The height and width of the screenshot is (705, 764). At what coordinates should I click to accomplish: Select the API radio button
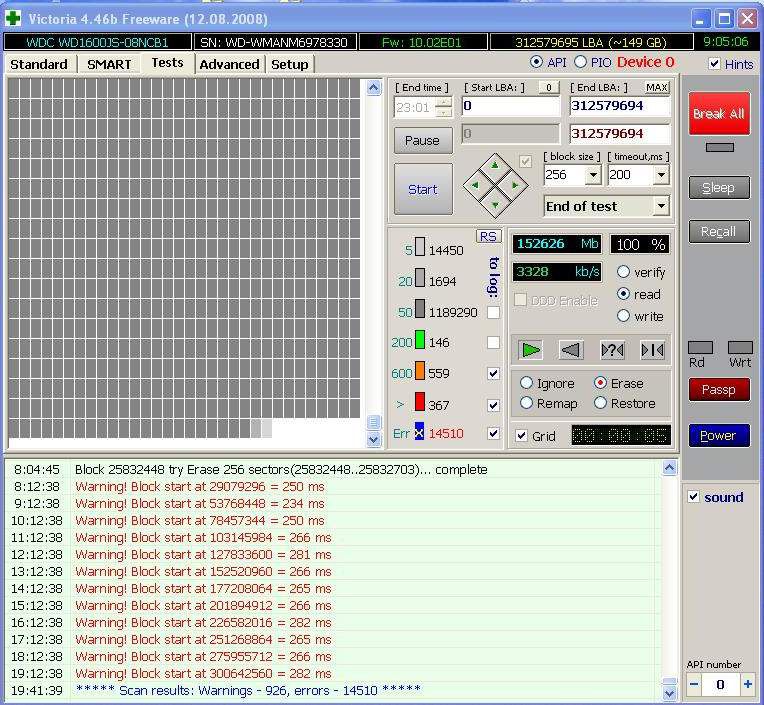(536, 62)
